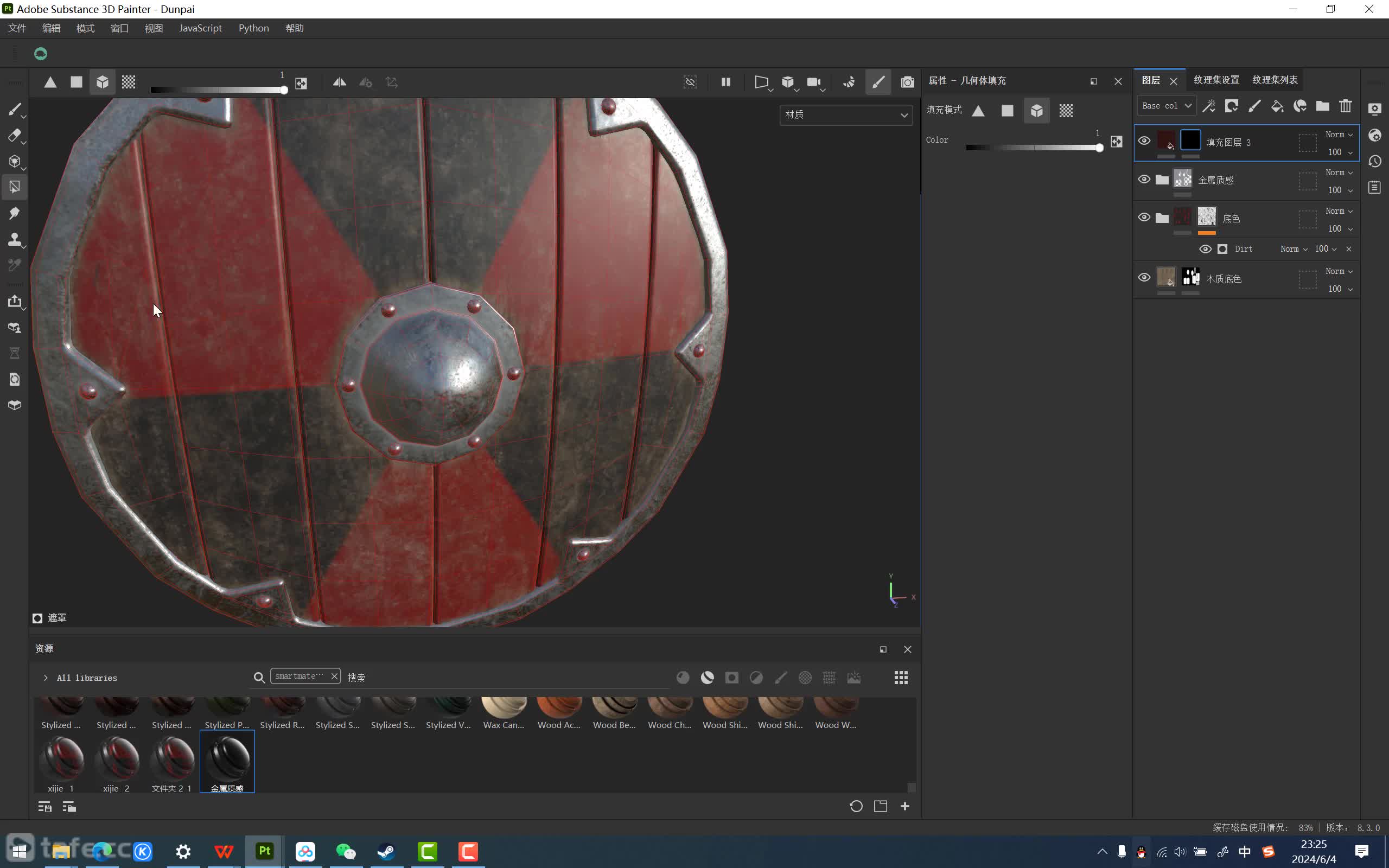Open the 编辑 menu
This screenshot has width=1389, height=868.
[x=51, y=28]
